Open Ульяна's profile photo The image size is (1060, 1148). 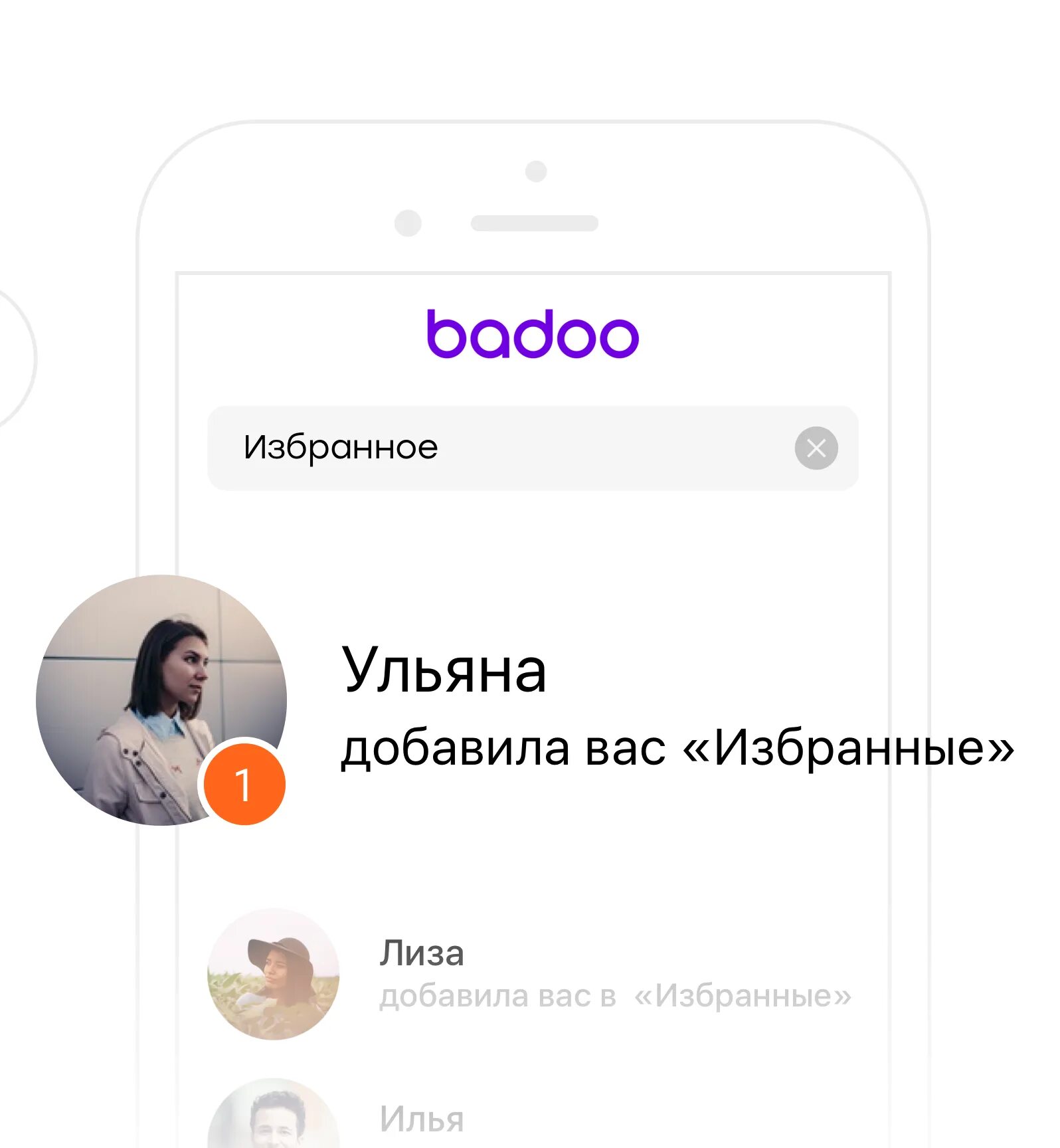pos(161,700)
